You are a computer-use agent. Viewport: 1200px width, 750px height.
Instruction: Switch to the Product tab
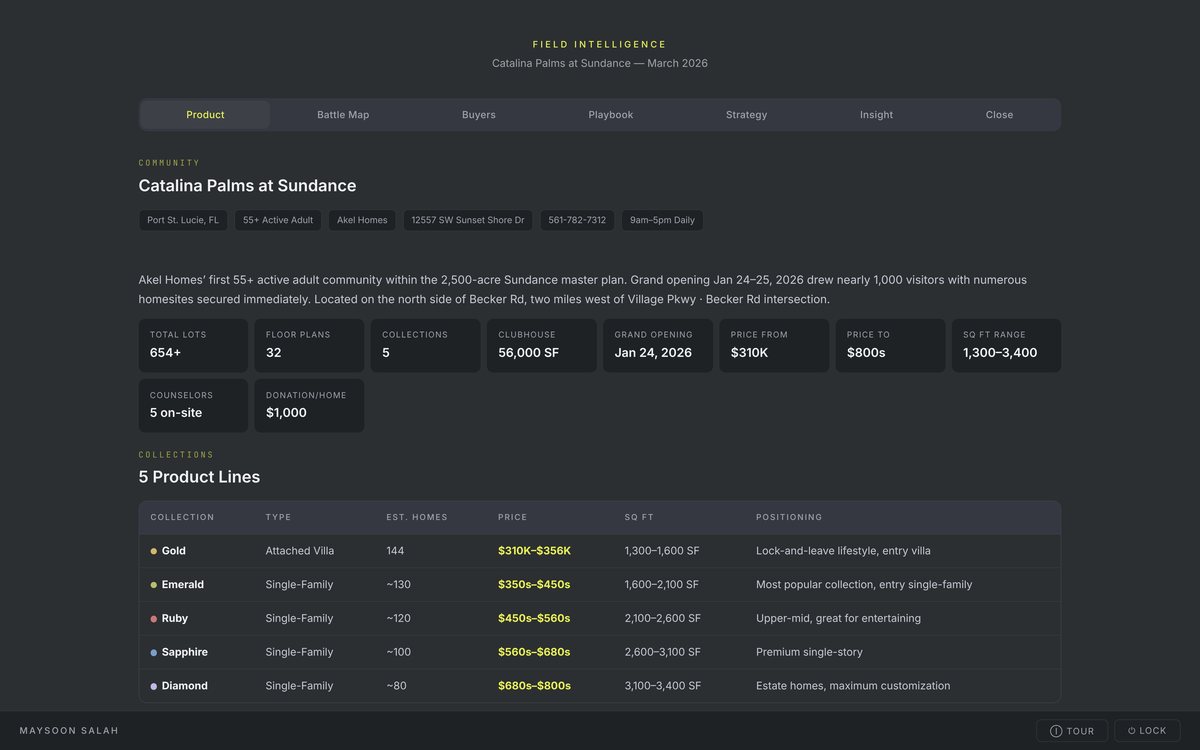pos(205,115)
